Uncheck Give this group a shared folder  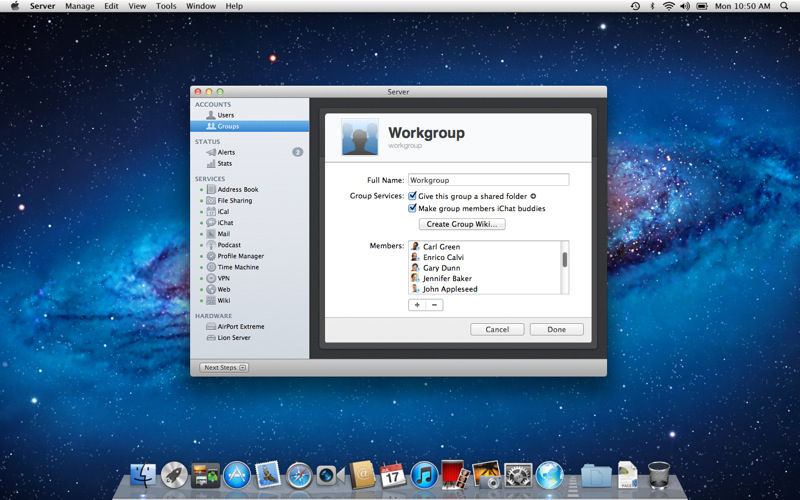(x=412, y=196)
